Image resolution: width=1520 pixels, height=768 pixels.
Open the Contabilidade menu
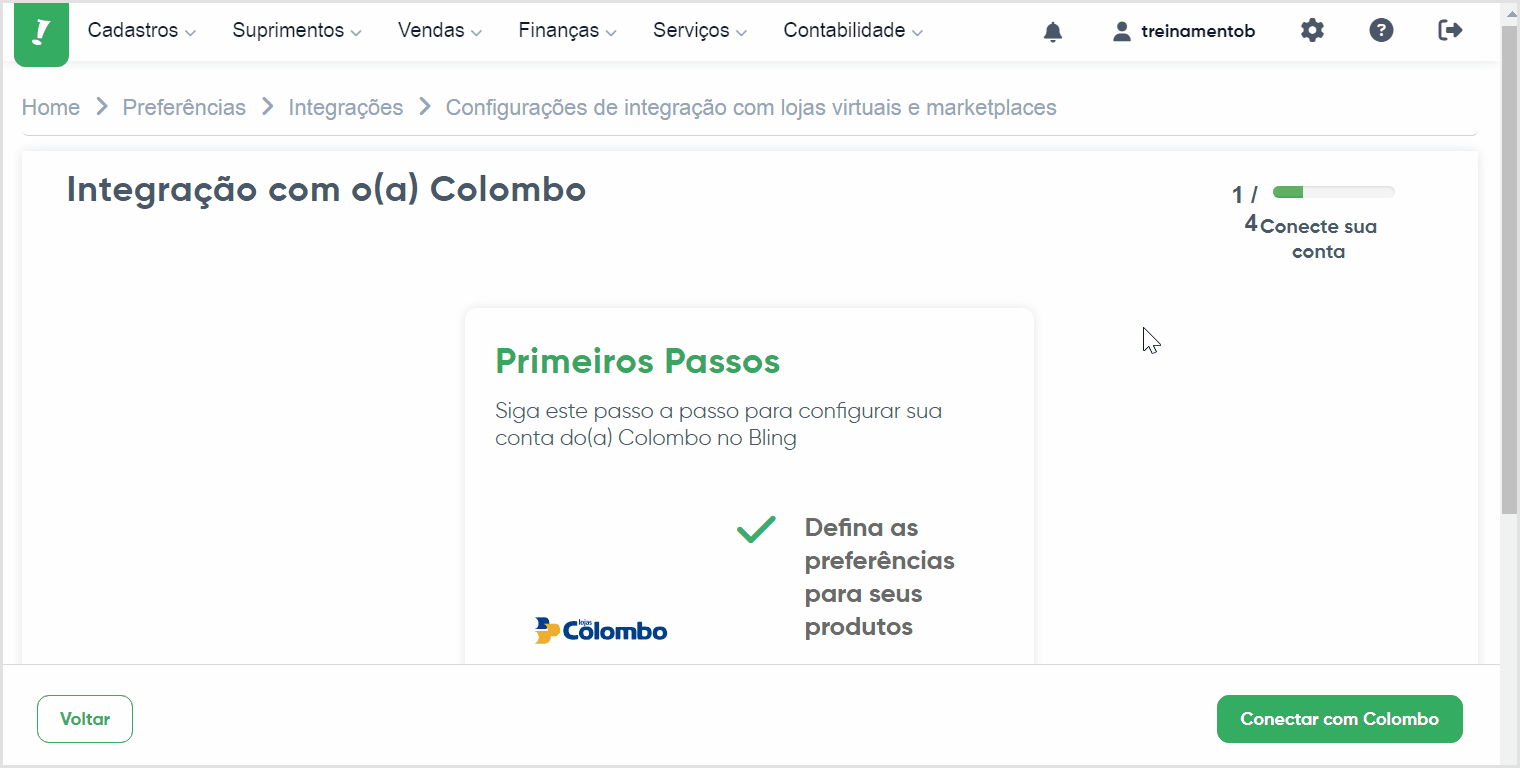(x=853, y=31)
